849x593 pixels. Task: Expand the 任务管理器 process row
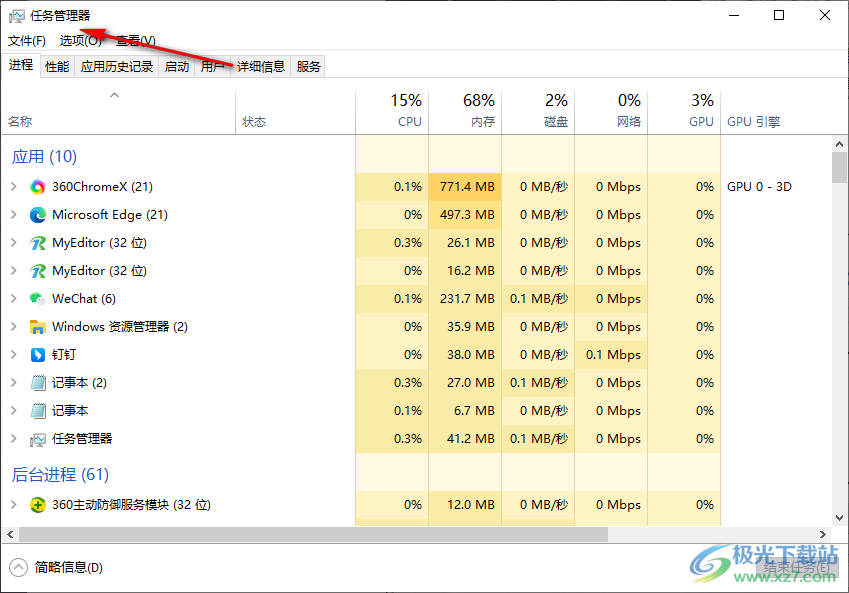click(x=14, y=439)
